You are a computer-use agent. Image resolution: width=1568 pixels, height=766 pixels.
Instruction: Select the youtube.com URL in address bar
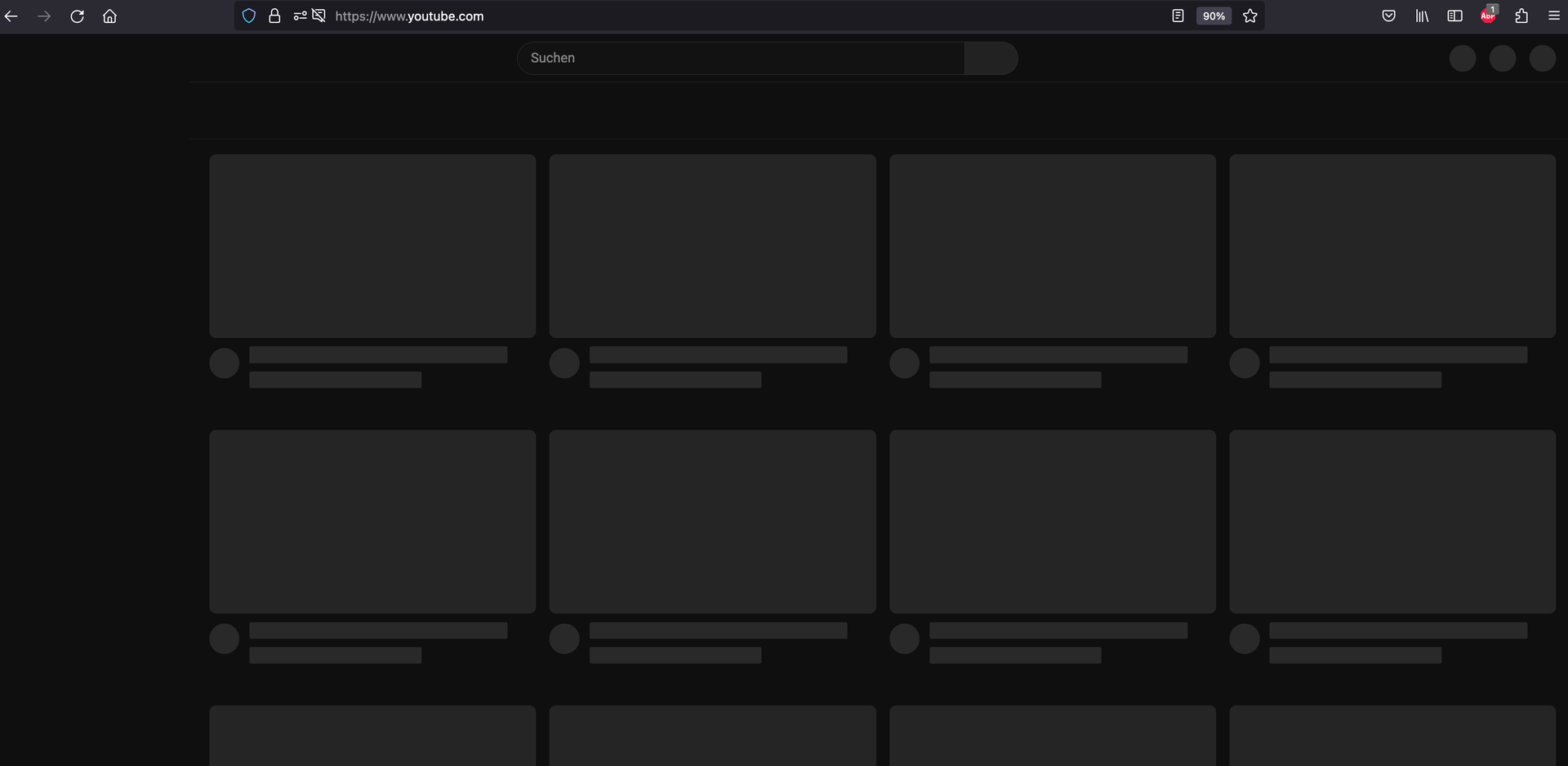tap(409, 16)
